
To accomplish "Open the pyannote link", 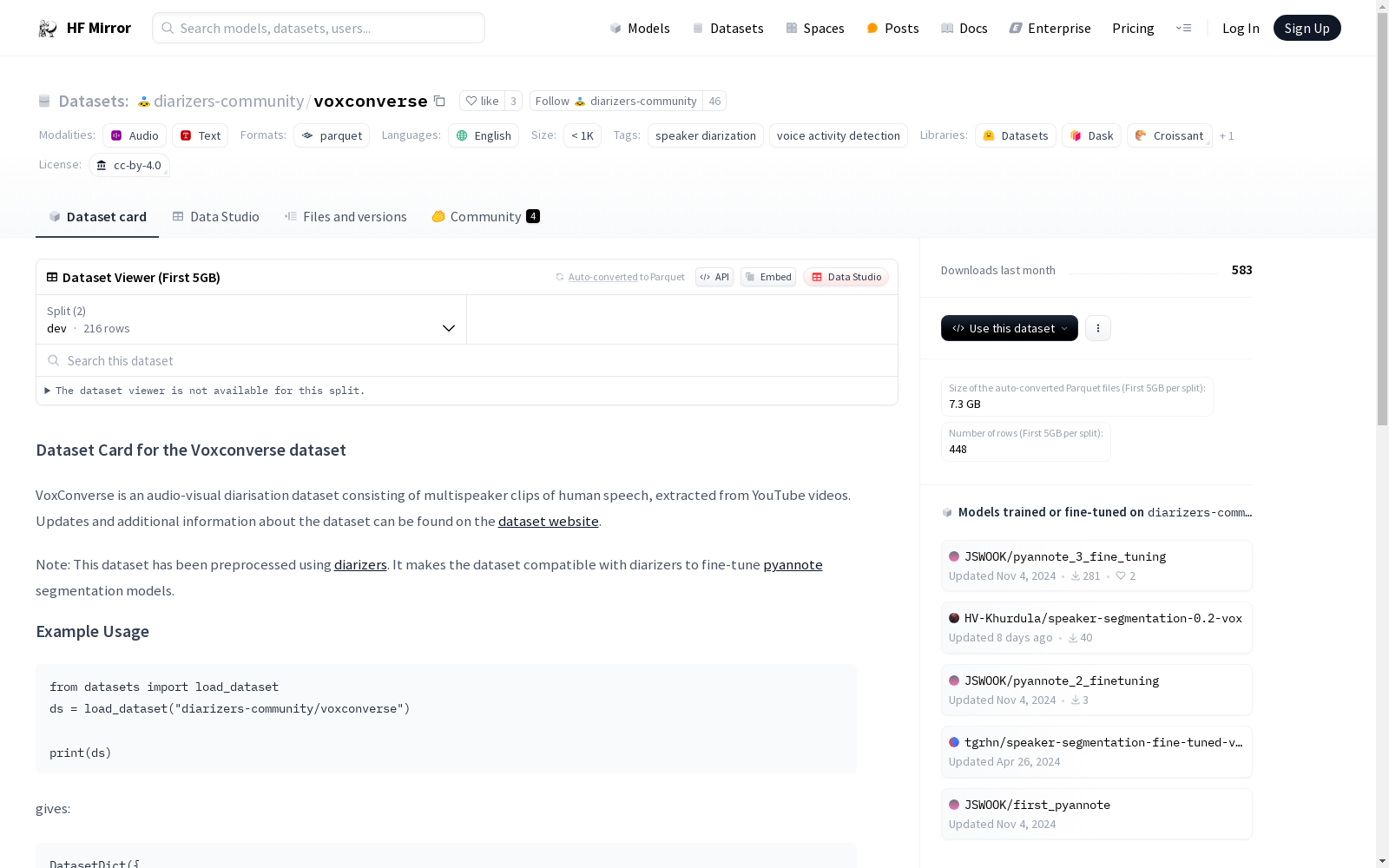I will tap(793, 564).
